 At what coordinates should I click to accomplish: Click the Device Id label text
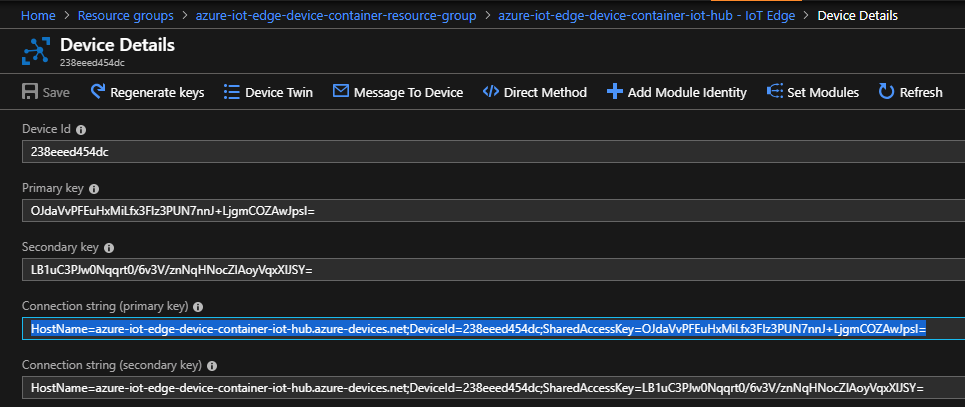(x=47, y=129)
